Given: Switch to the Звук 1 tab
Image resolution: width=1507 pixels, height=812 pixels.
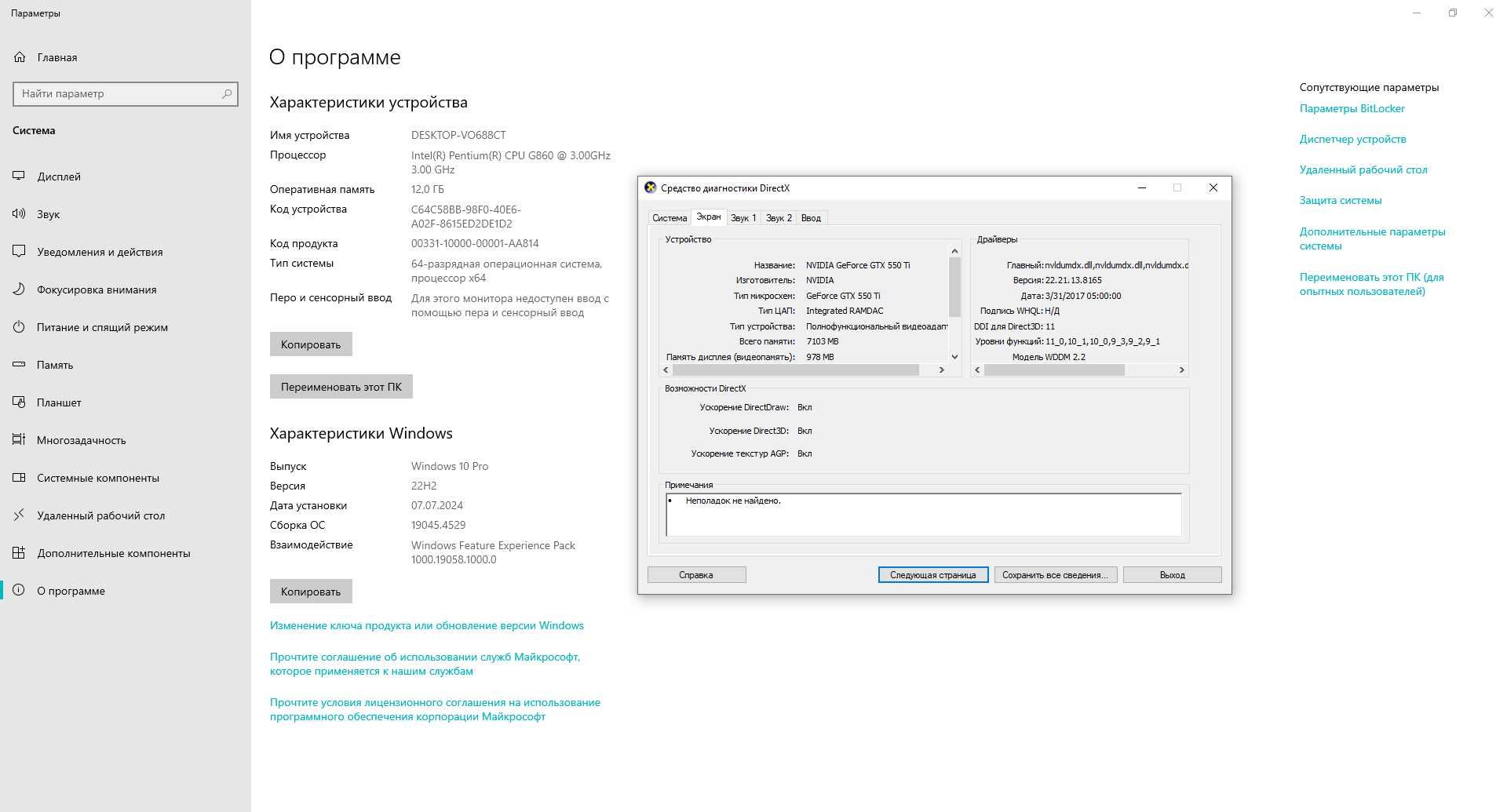Looking at the screenshot, I should (x=743, y=218).
